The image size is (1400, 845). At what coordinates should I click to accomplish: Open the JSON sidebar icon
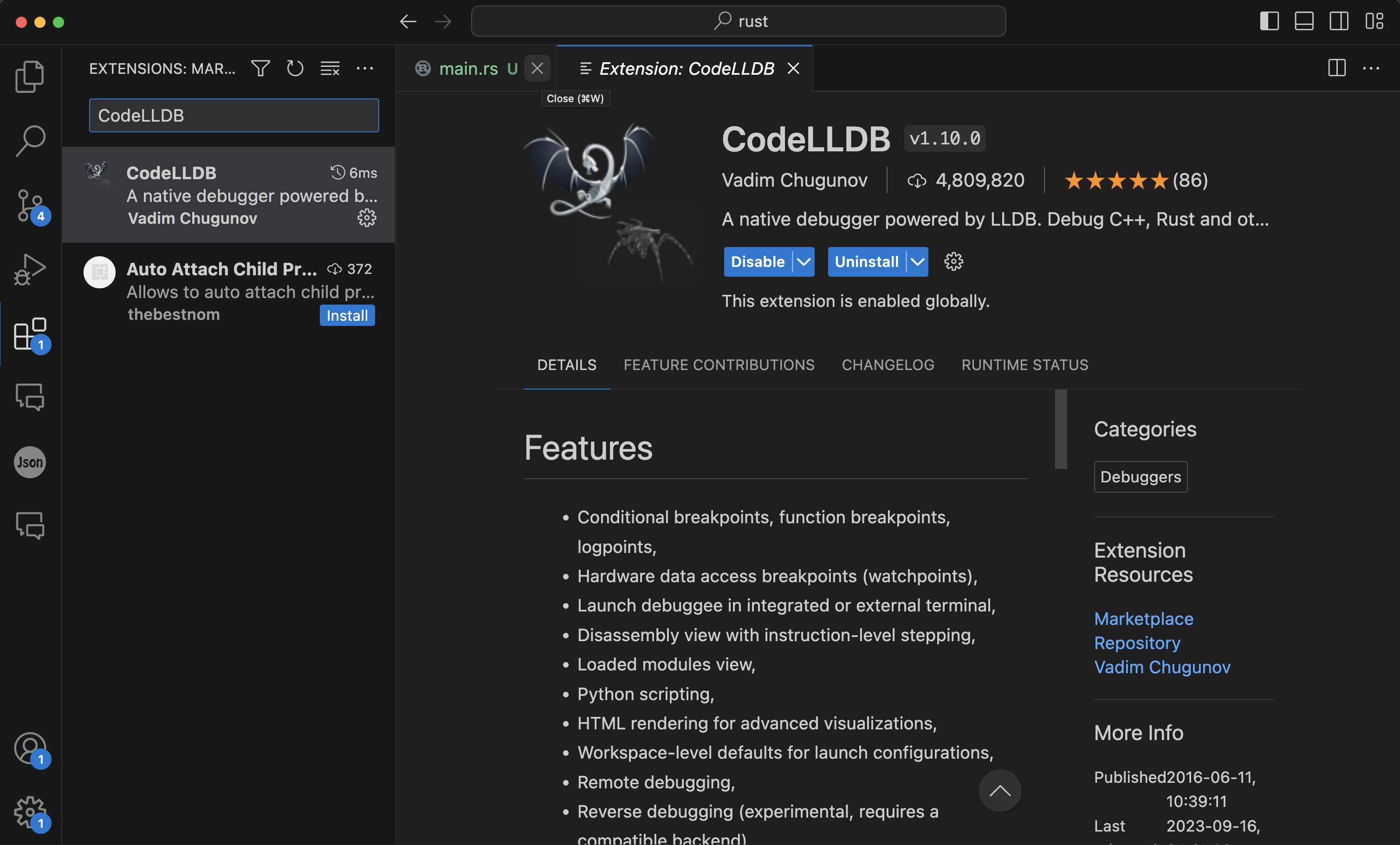(30, 462)
